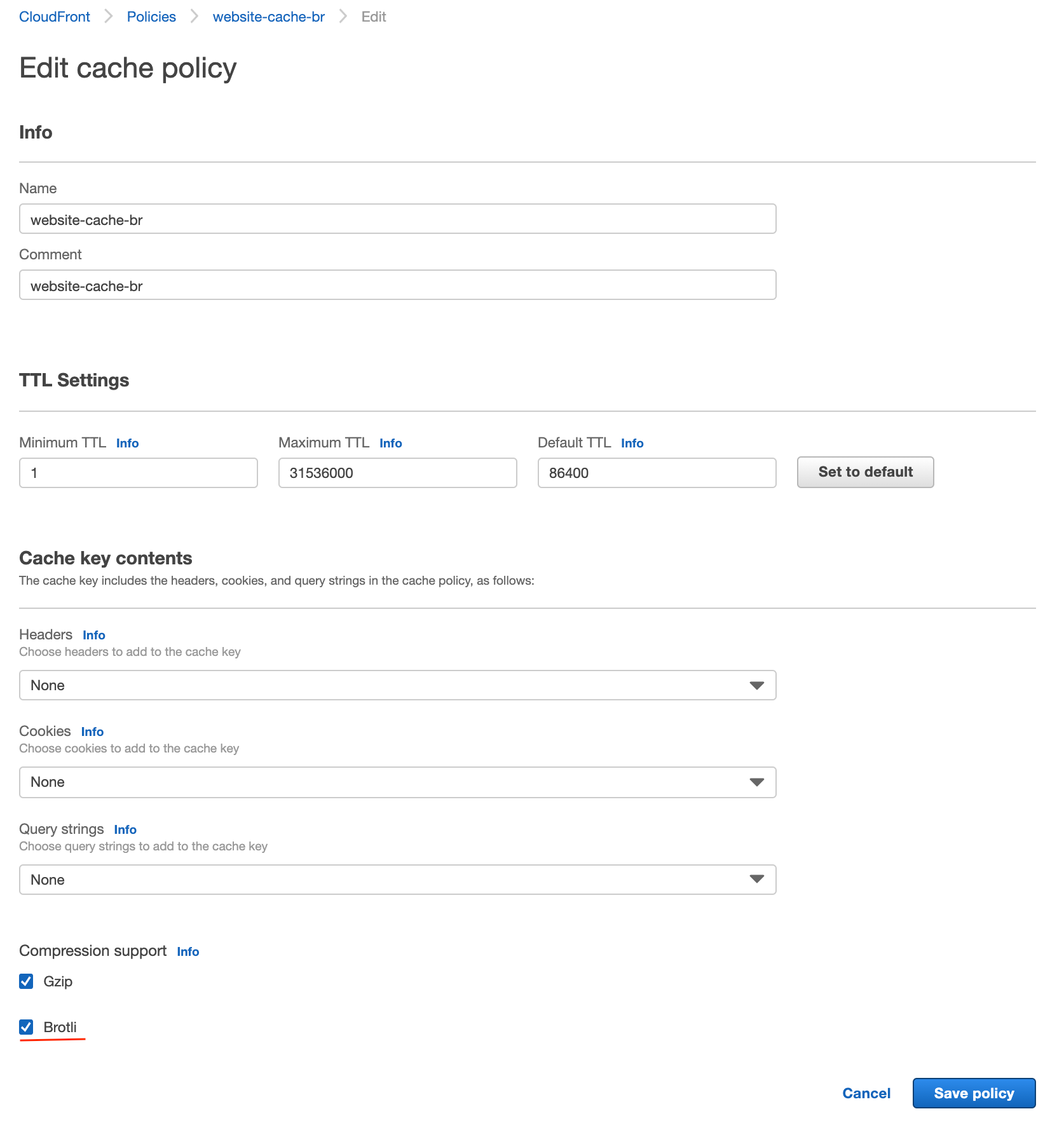The width and height of the screenshot is (1064, 1130).
Task: Open the Policies breadcrumb link
Action: (151, 17)
